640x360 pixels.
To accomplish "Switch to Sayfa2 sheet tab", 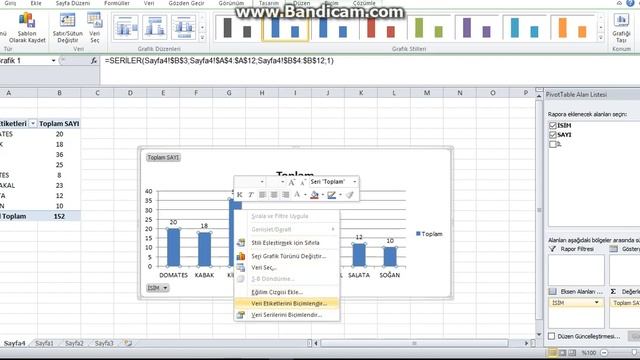I will 74,343.
